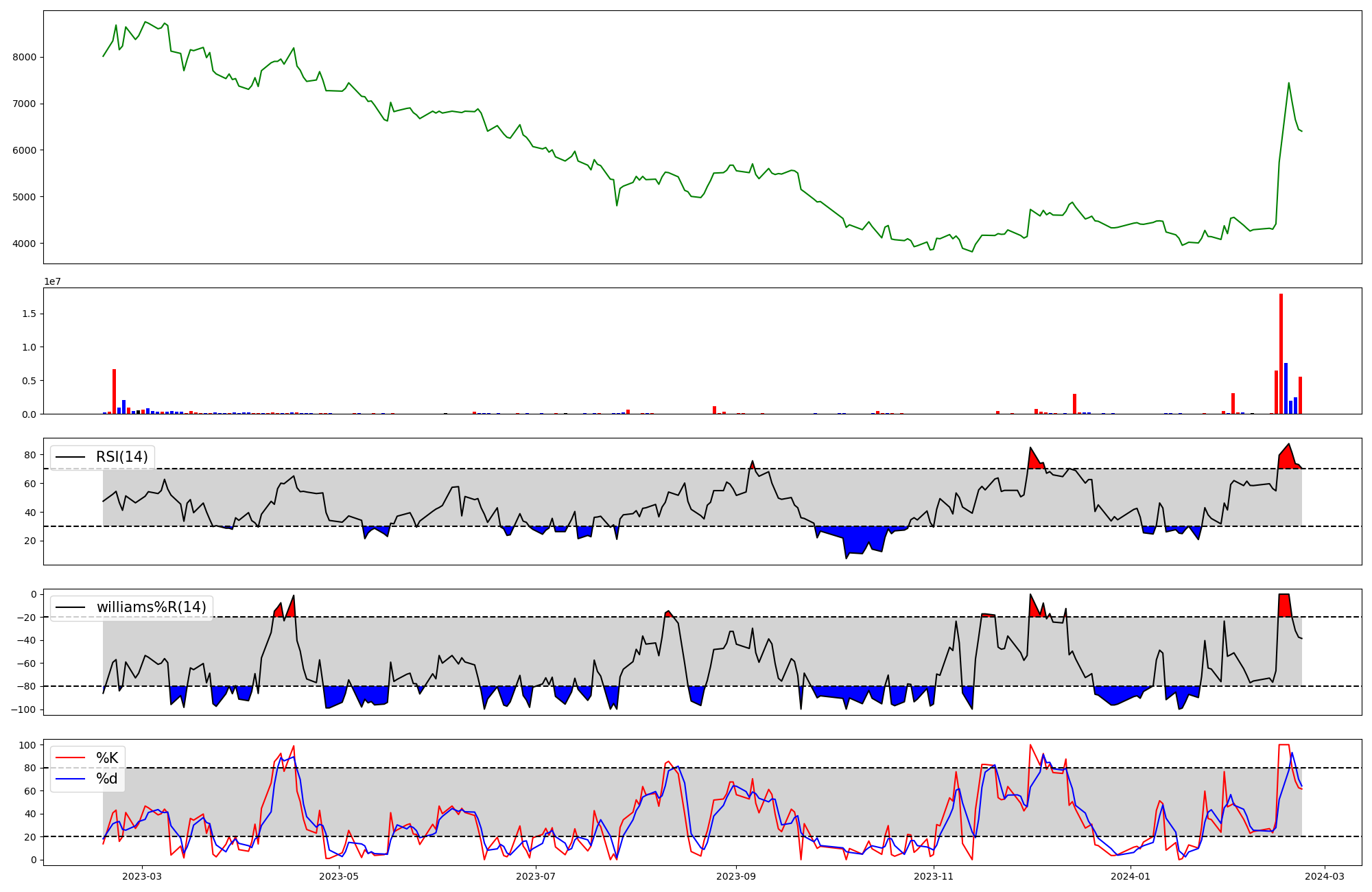Image resolution: width=1372 pixels, height=892 pixels.
Task: Click the tallest red volume bar
Action: [x=1281, y=353]
